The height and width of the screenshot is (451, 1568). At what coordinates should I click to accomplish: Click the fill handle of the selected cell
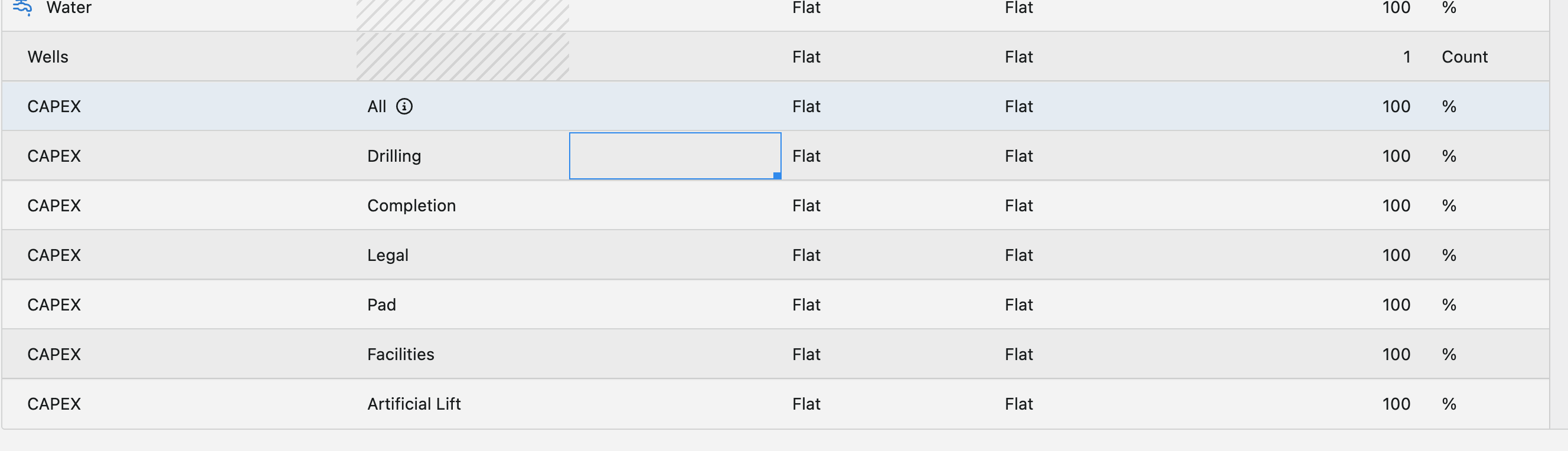pyautogui.click(x=777, y=176)
